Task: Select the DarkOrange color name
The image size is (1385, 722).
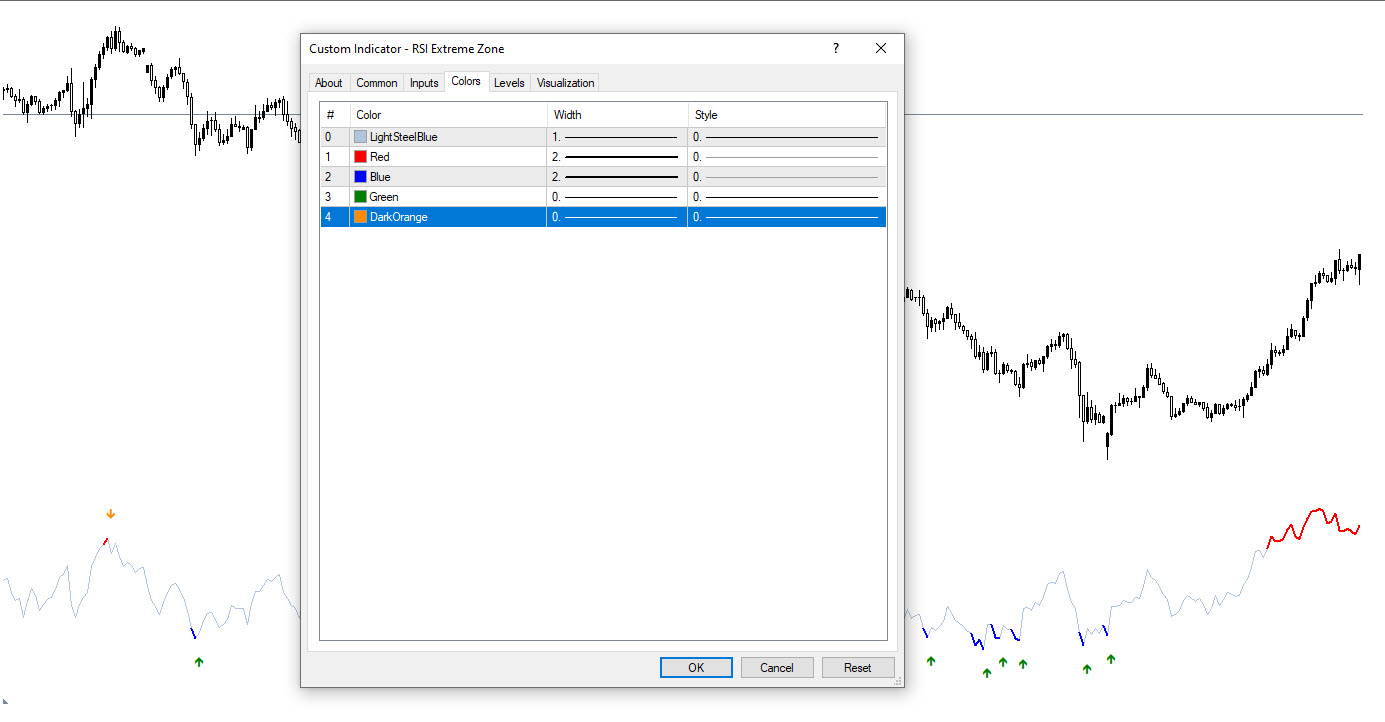Action: (x=398, y=217)
